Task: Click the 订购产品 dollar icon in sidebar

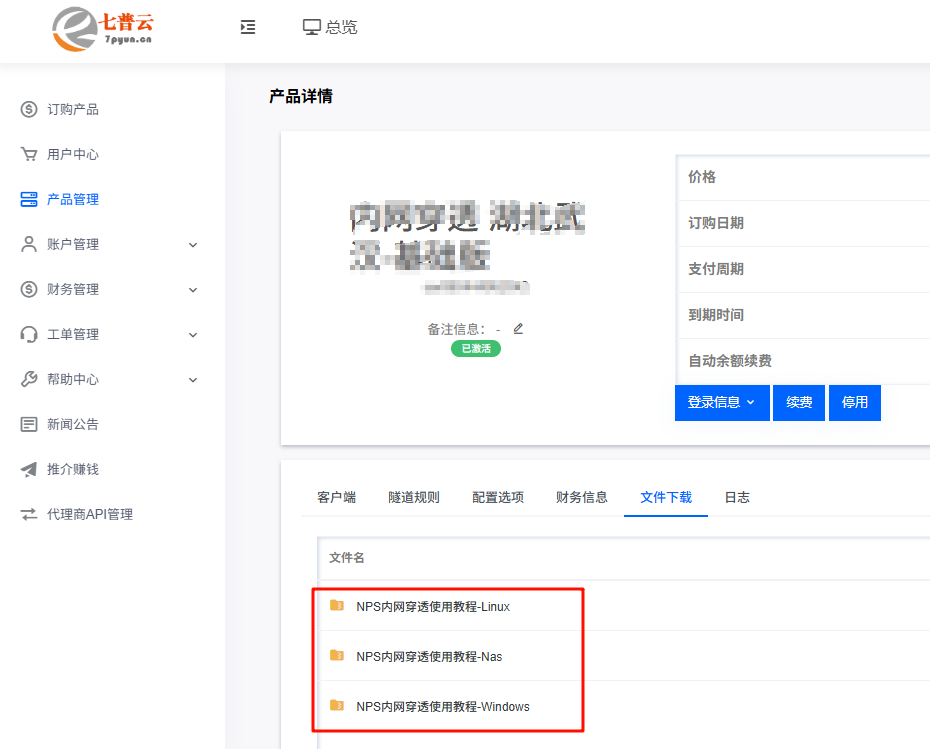Action: [x=29, y=109]
